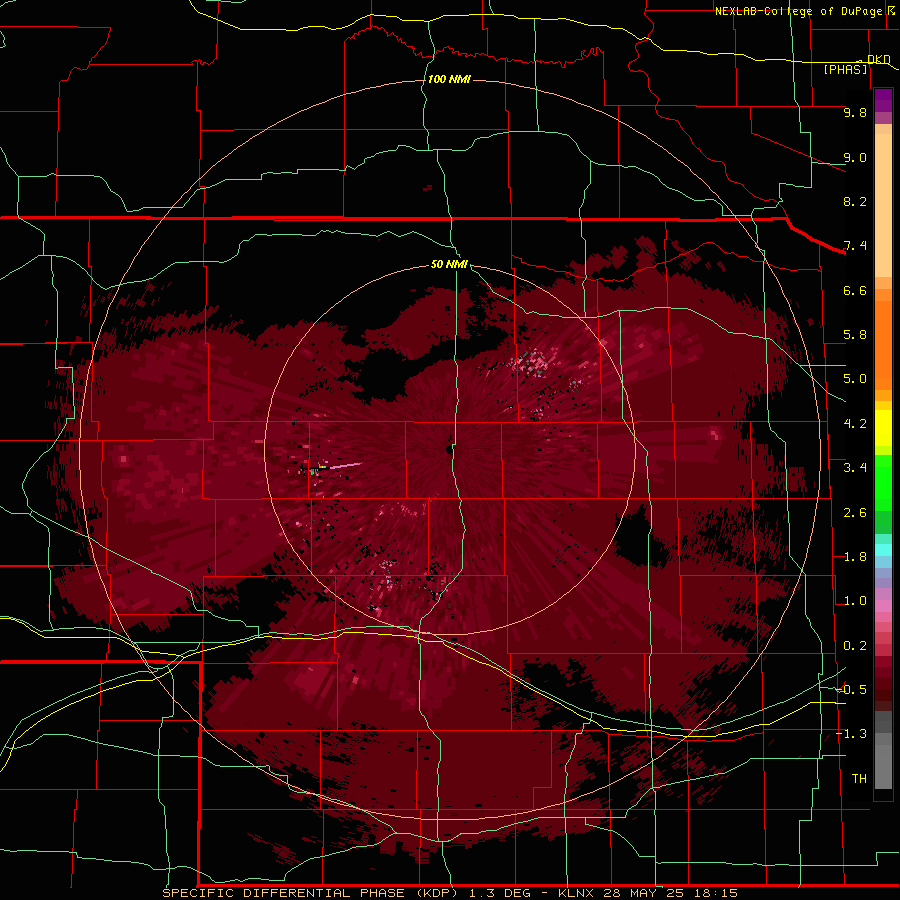This screenshot has height=900, width=900.
Task: Click the pink segment of the color bar
Action: coord(883,606)
